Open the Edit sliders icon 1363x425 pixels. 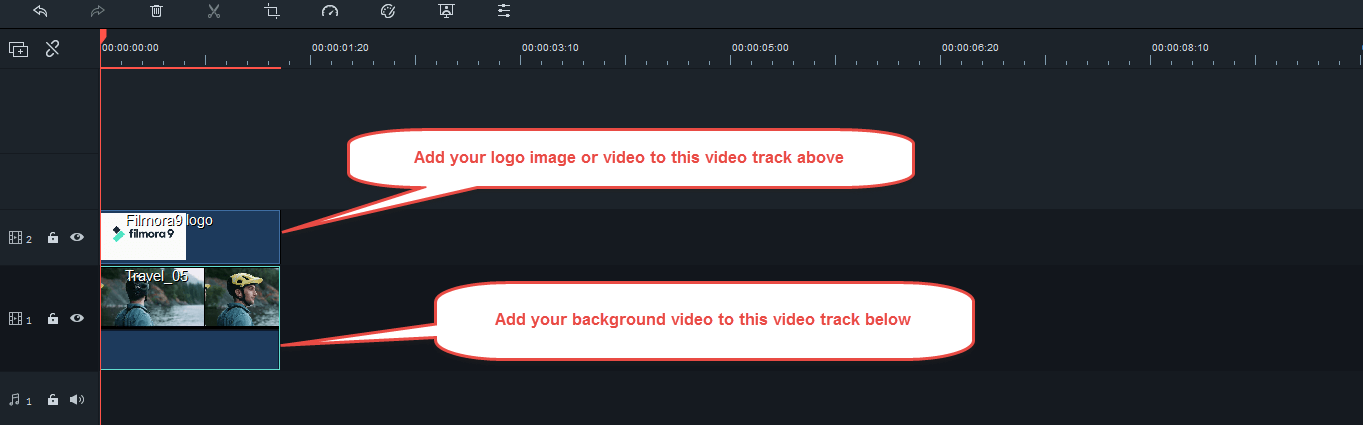tap(504, 11)
